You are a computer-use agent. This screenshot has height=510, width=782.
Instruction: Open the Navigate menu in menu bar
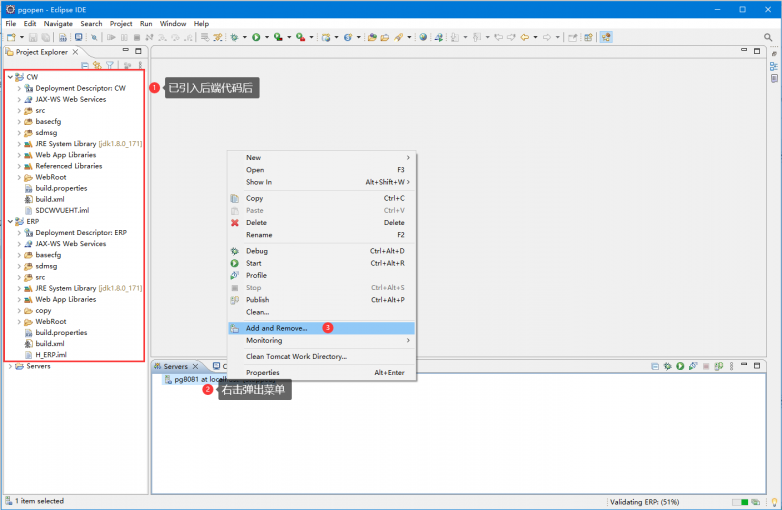tap(57, 23)
